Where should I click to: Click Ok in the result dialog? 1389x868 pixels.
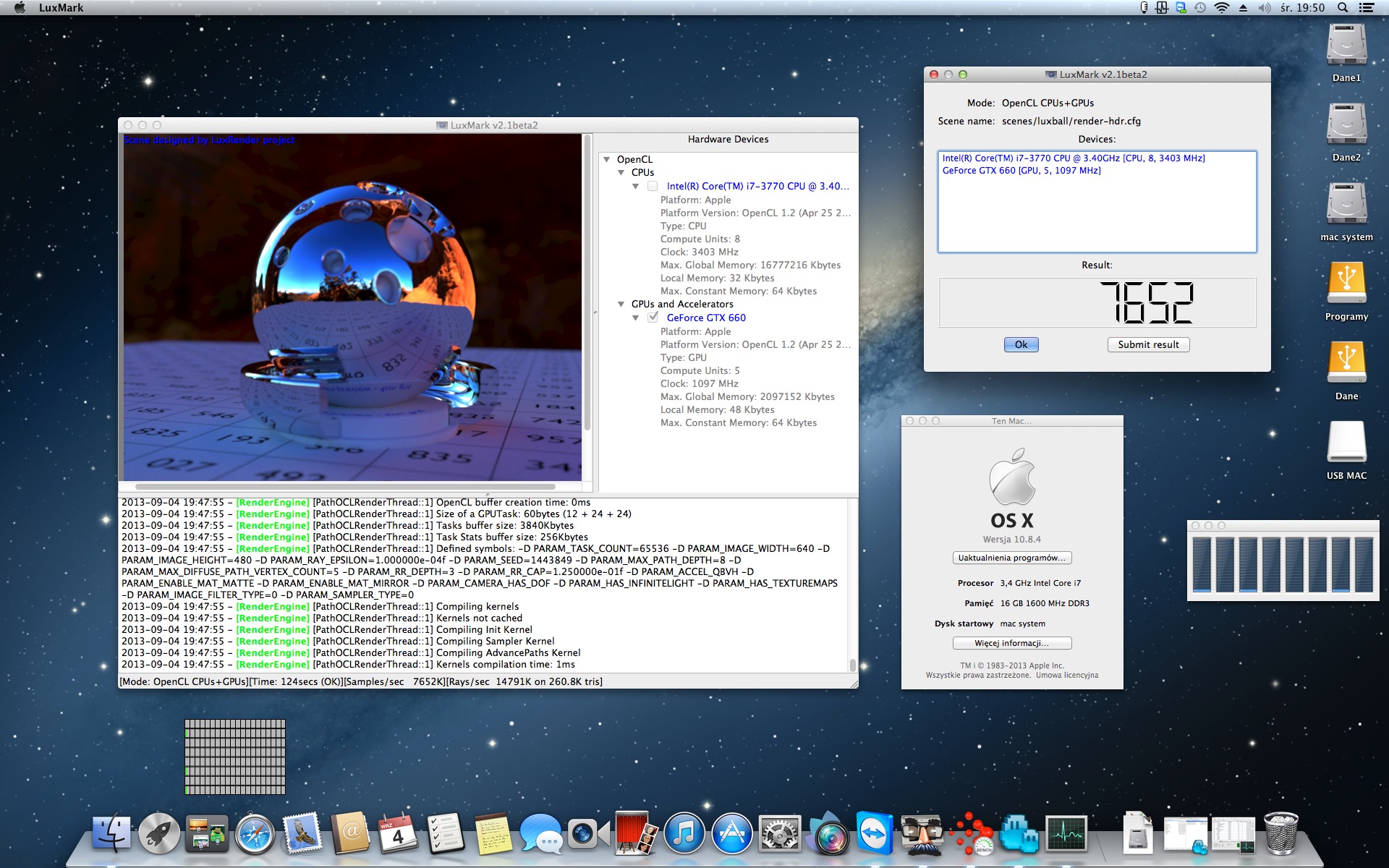pyautogui.click(x=1021, y=345)
